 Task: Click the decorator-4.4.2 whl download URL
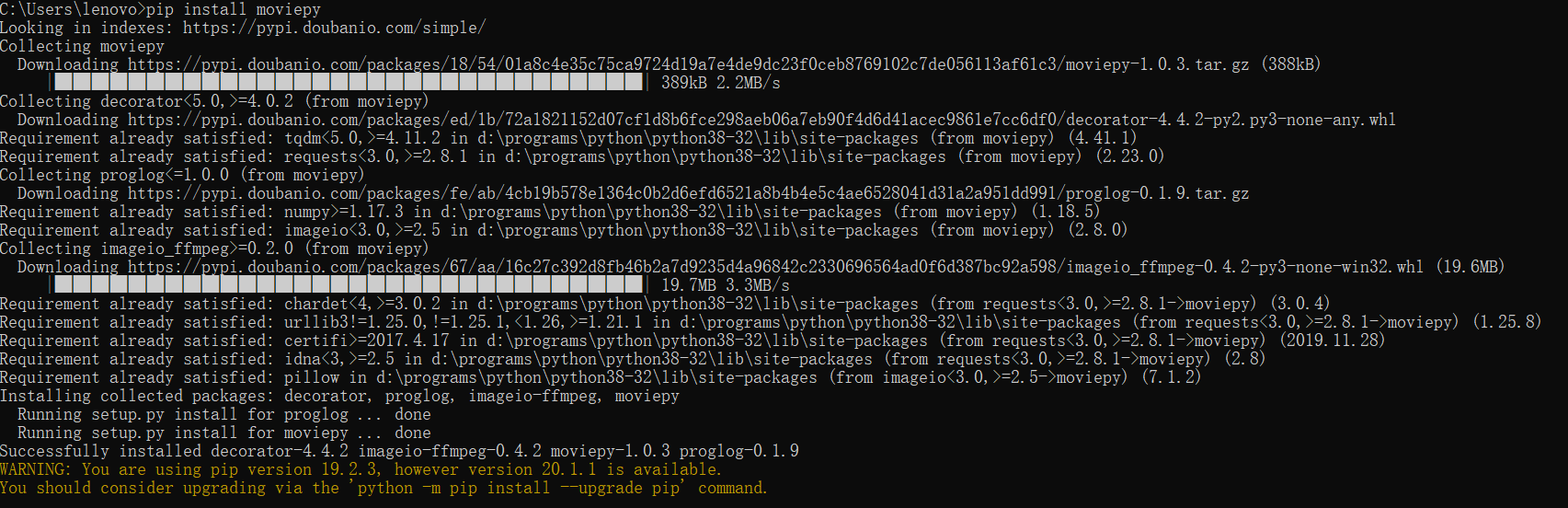(x=761, y=120)
